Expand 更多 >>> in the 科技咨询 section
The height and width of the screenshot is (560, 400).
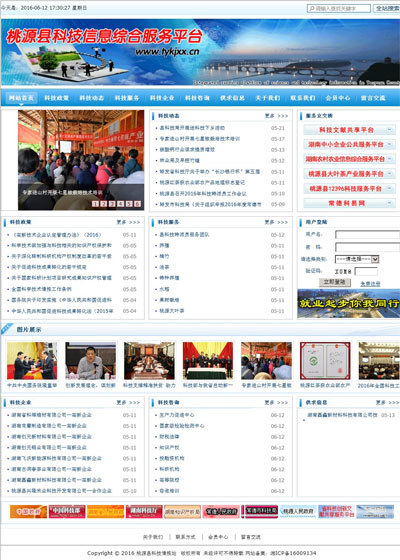(276, 402)
